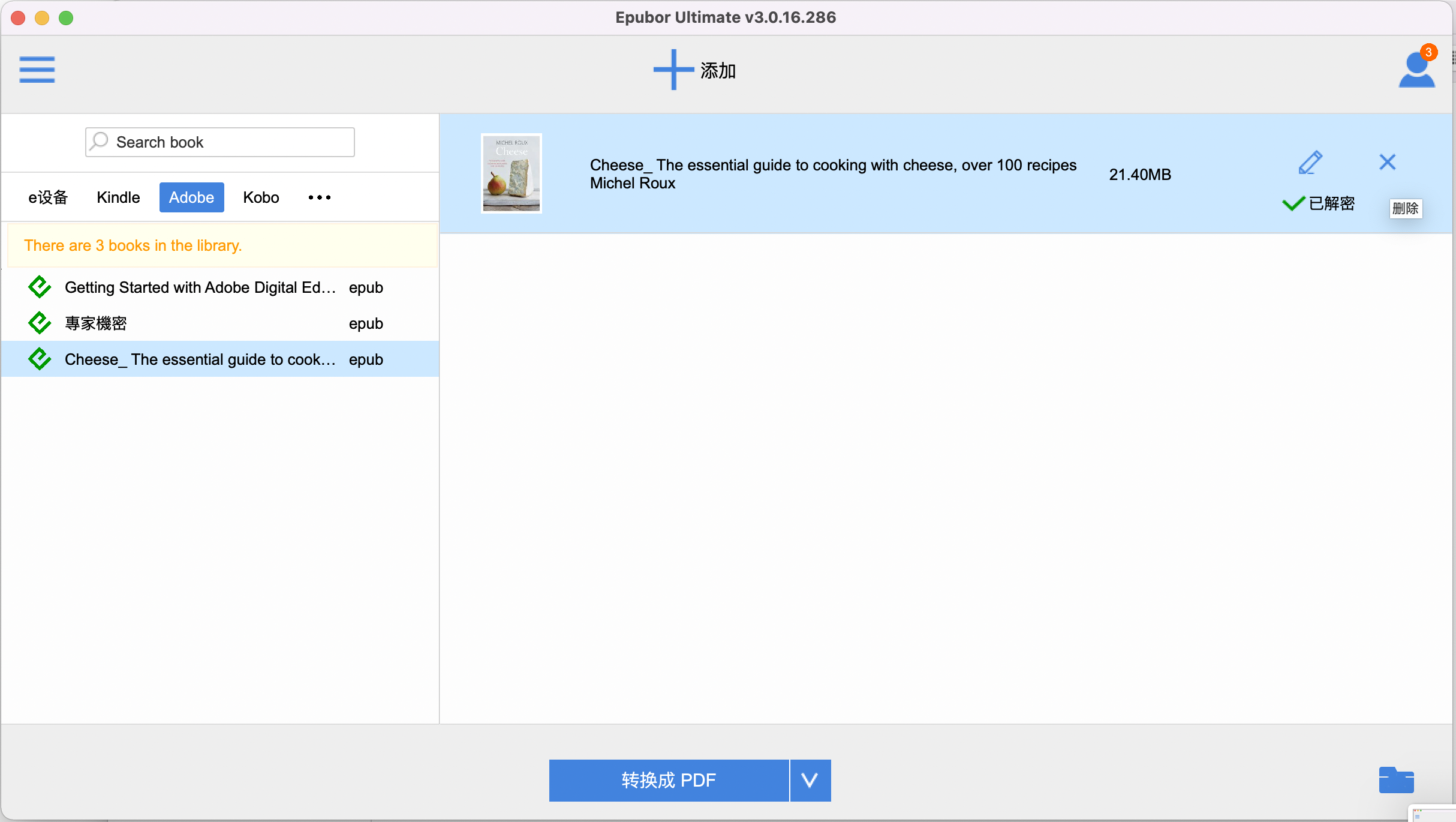
Task: Click the 删除 tooltip label
Action: click(1406, 208)
